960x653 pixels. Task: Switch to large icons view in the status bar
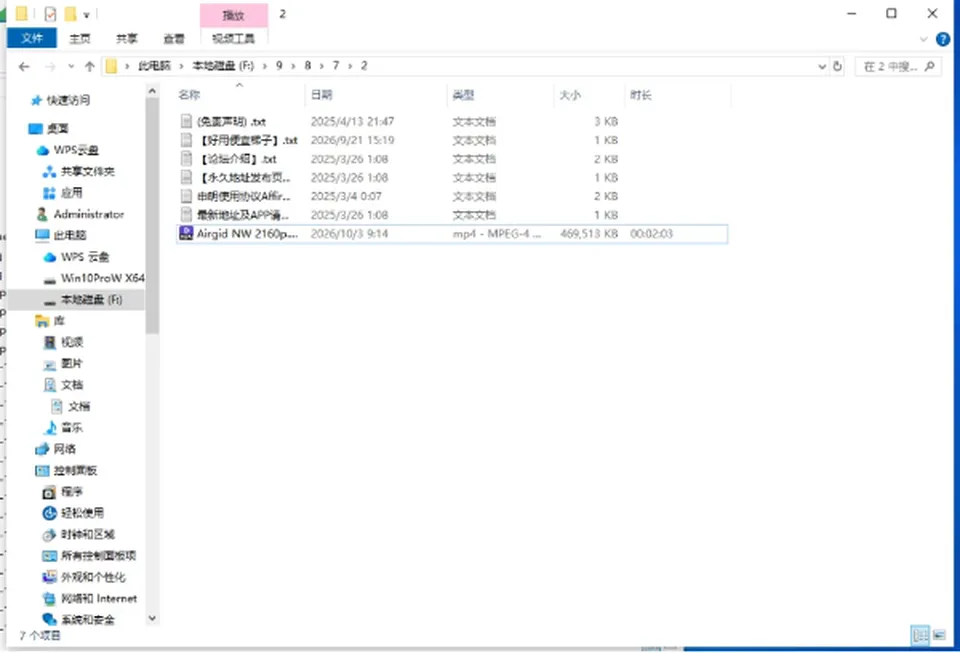pos(939,635)
